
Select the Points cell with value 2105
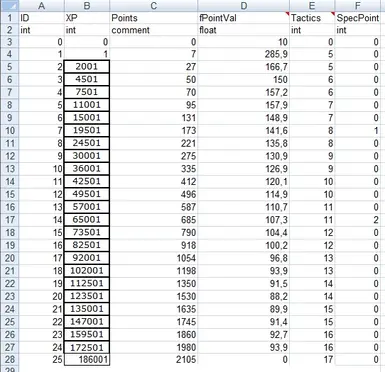154,360
